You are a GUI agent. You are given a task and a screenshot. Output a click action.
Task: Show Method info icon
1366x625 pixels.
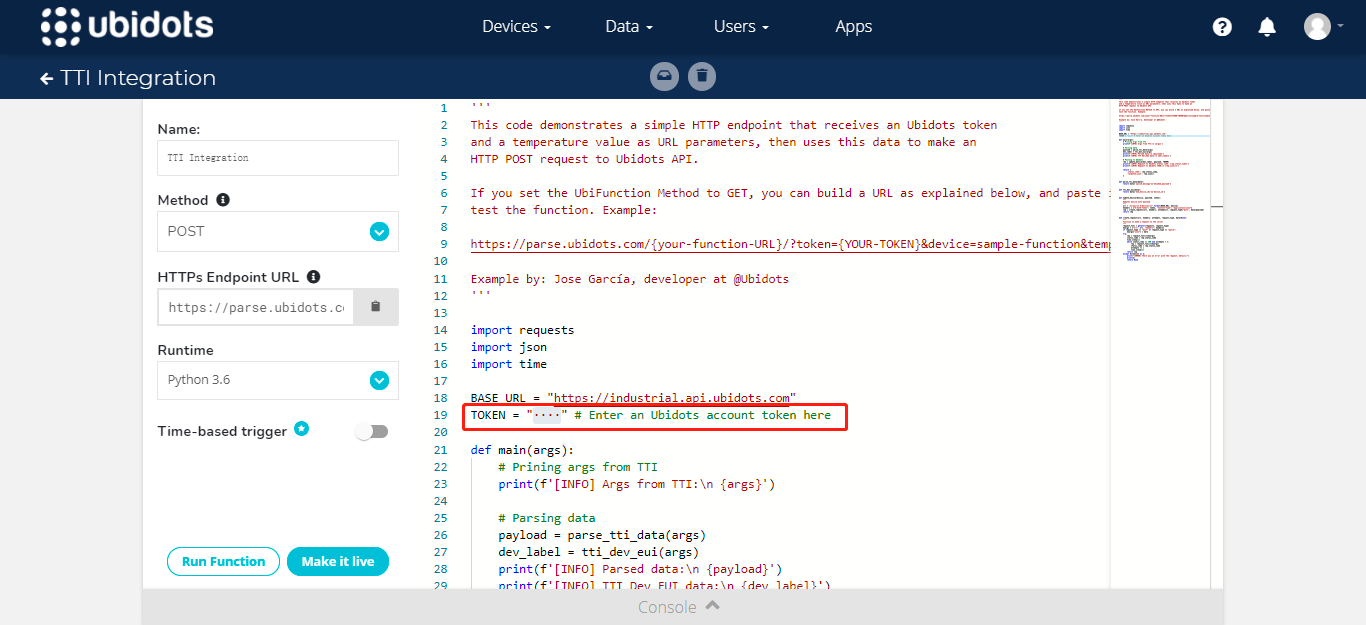(223, 200)
